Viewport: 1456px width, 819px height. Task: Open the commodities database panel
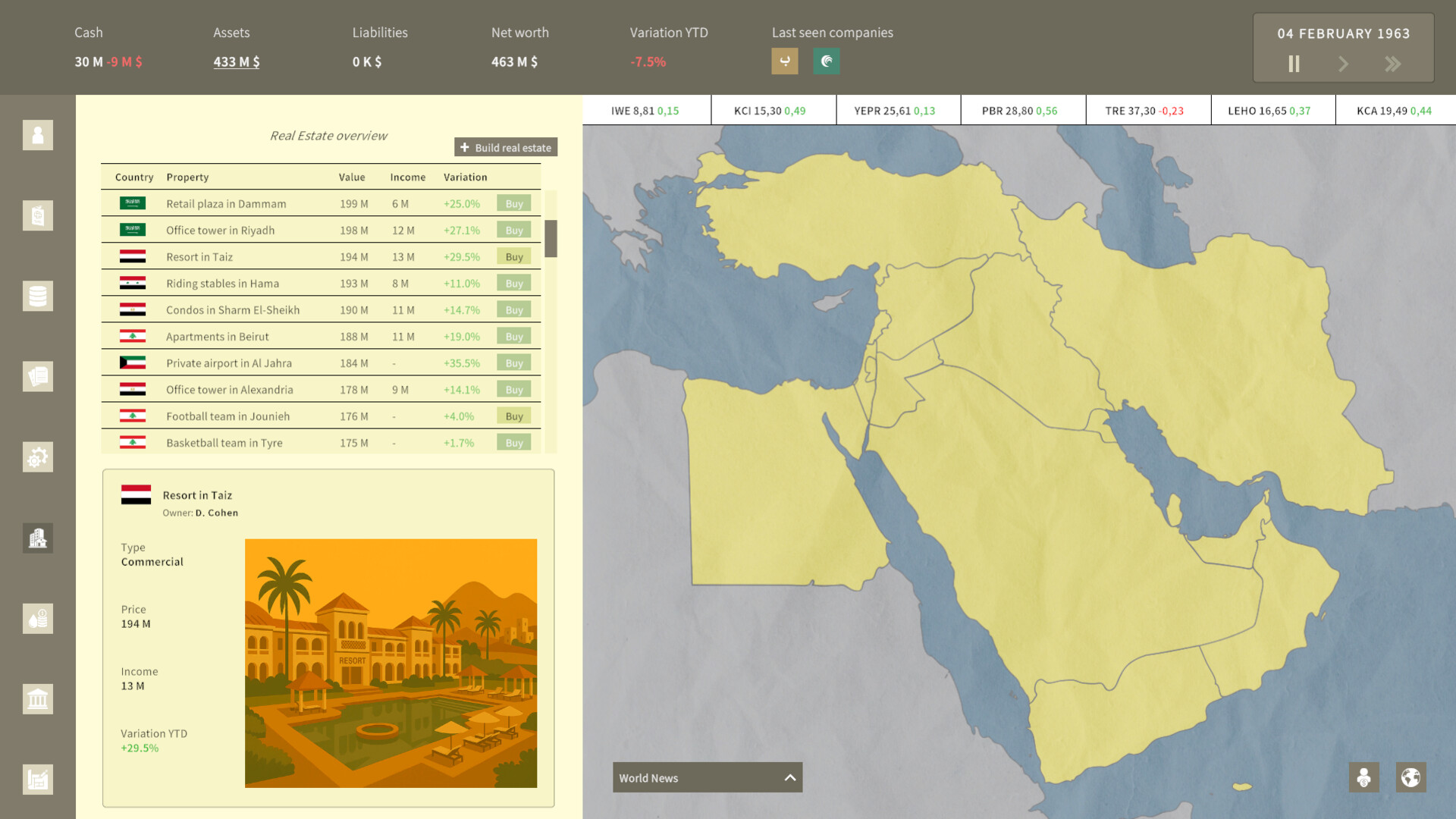(37, 296)
